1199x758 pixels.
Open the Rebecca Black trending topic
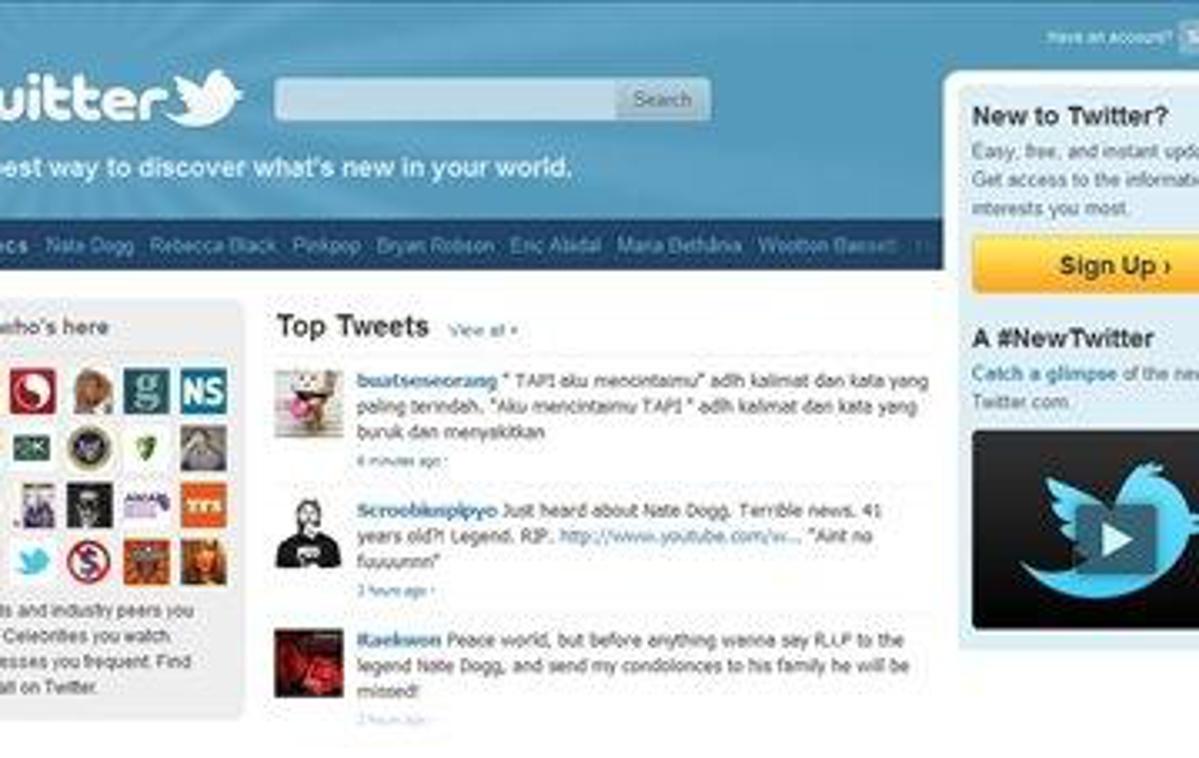pos(213,246)
